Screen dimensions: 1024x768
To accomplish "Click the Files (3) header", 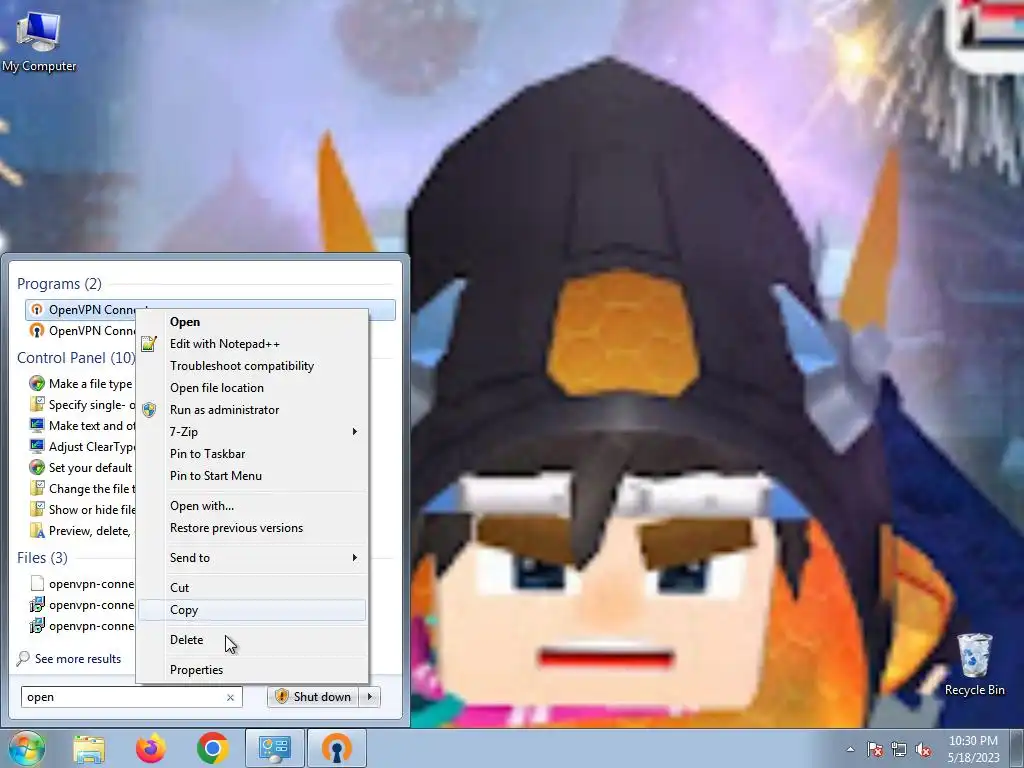I will [42, 558].
